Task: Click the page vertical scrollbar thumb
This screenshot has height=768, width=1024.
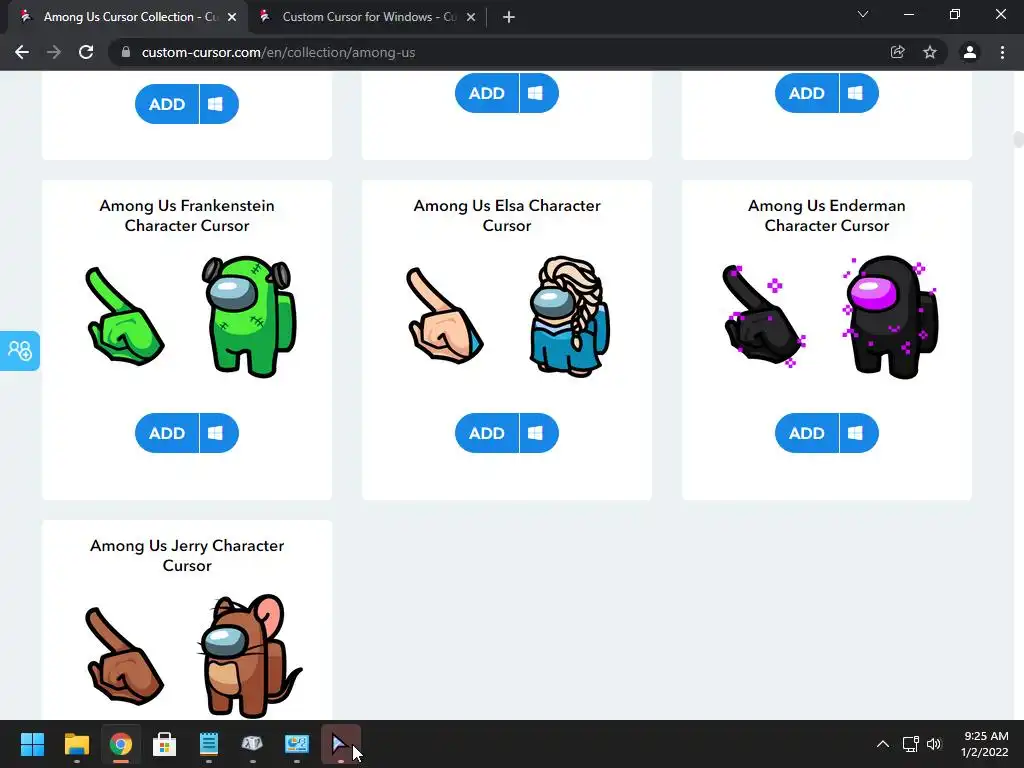Action: click(x=1018, y=139)
